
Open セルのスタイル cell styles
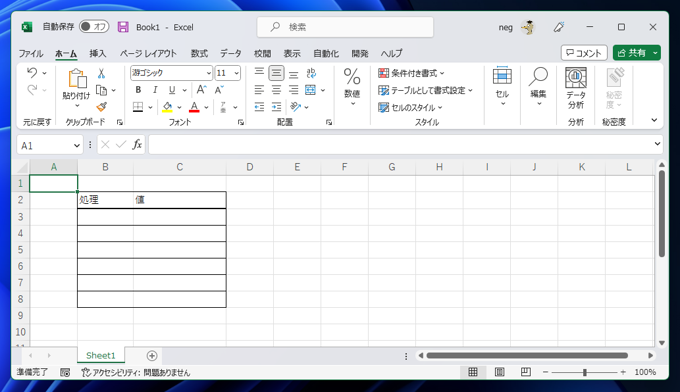click(x=410, y=107)
